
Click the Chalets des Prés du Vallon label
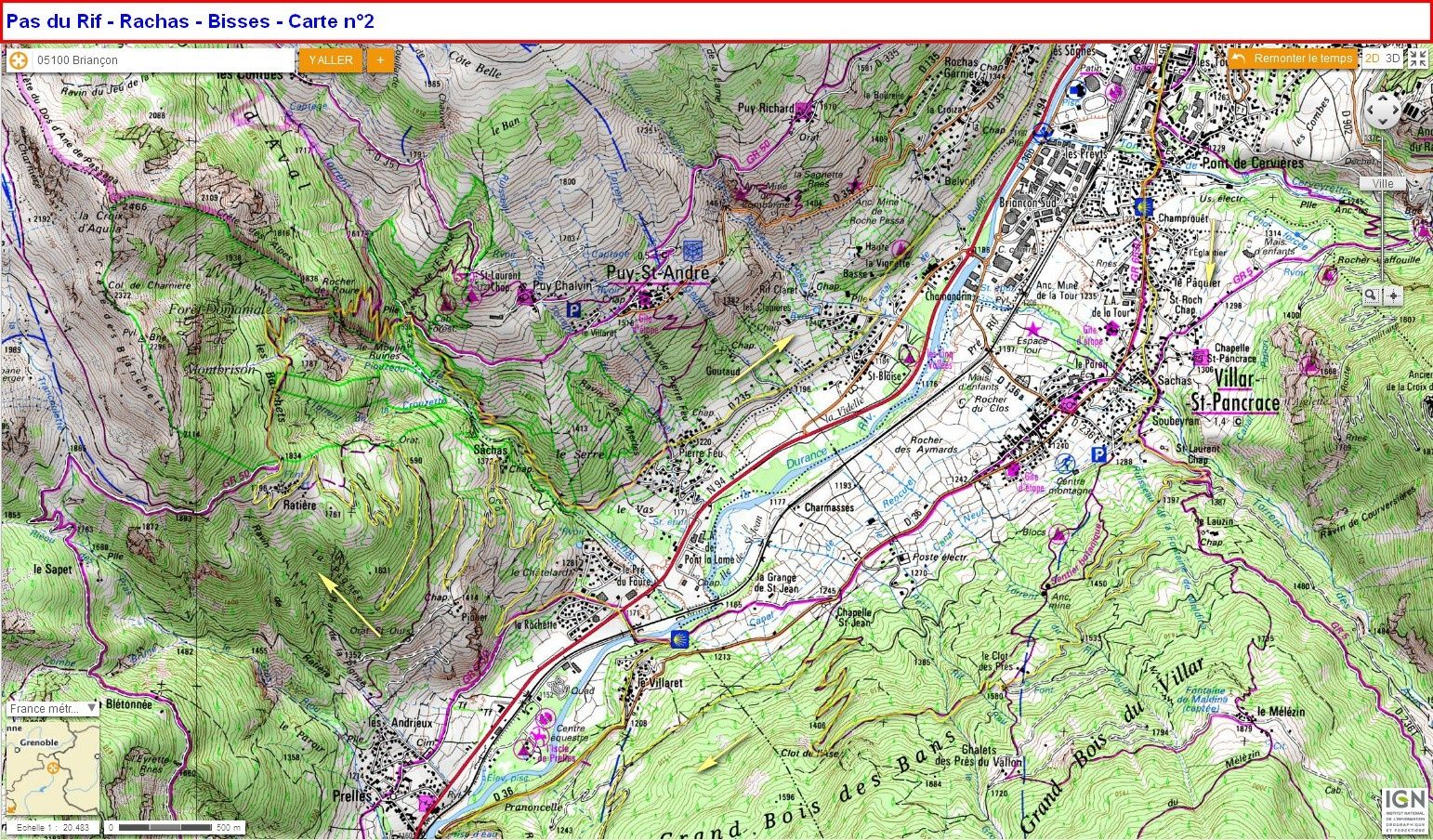click(x=979, y=755)
